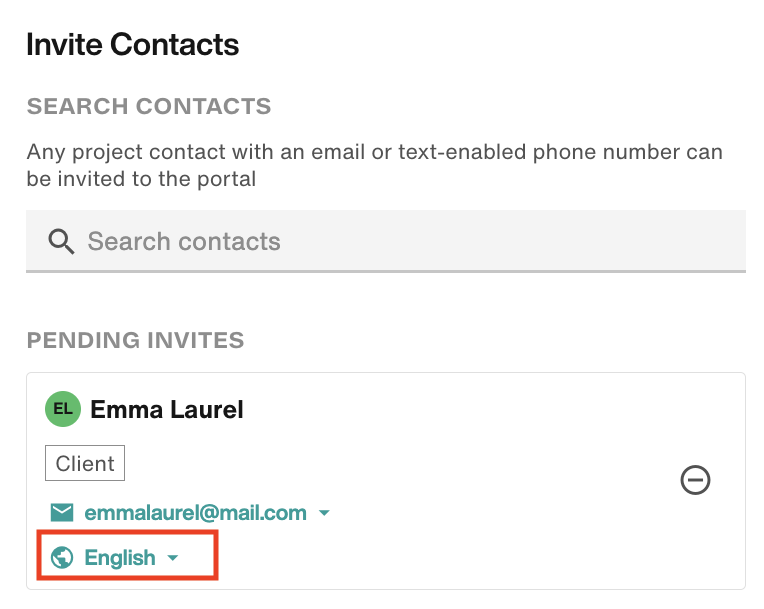Click the envelope email icon
The height and width of the screenshot is (609, 764).
coord(62,513)
